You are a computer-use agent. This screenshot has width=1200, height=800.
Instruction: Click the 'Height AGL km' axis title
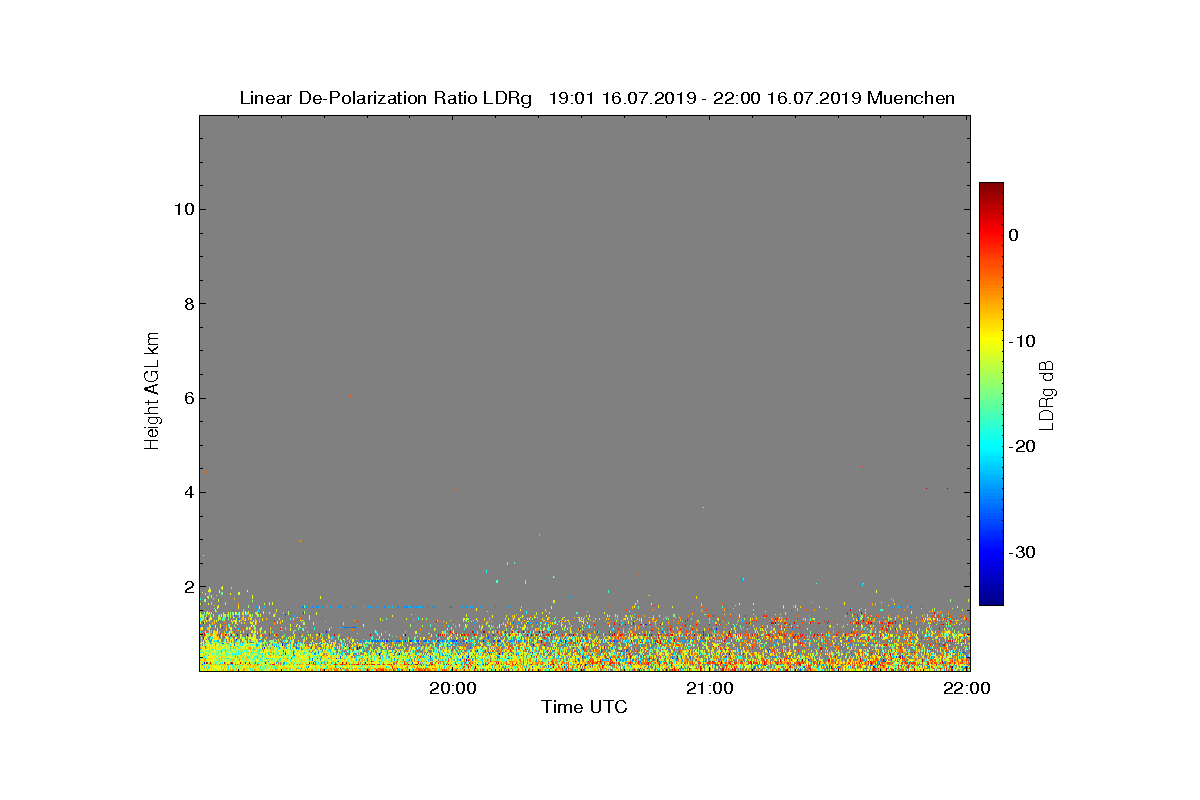pyautogui.click(x=152, y=392)
